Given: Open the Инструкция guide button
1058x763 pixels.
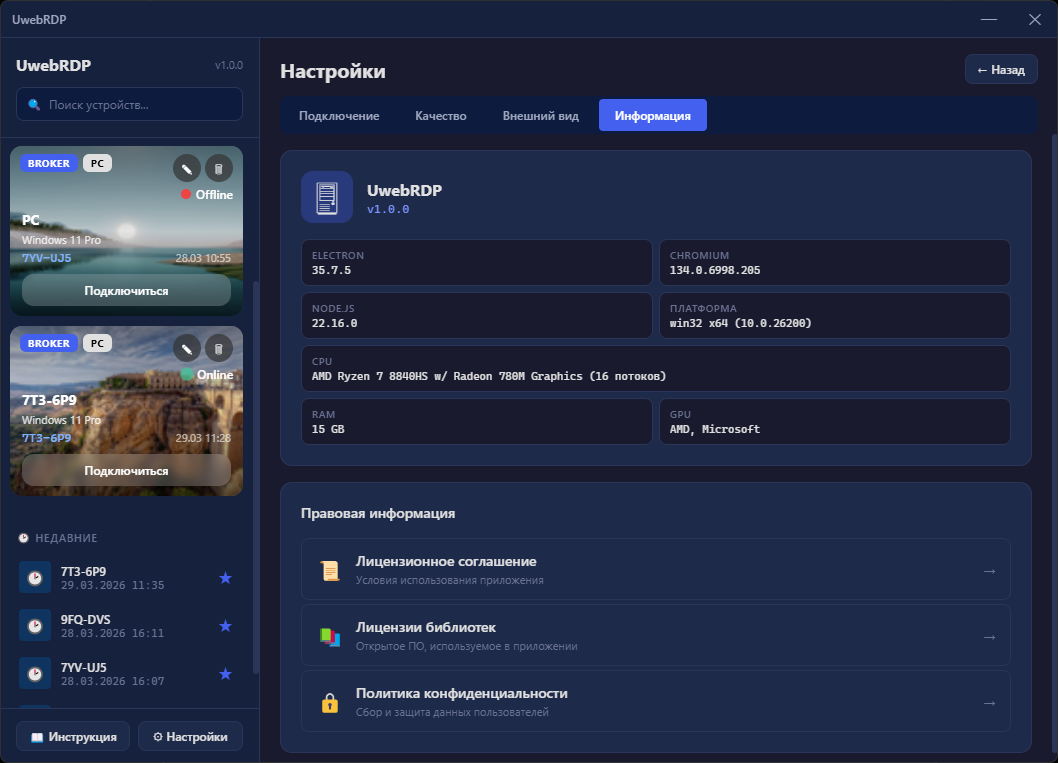Looking at the screenshot, I should coord(73,737).
